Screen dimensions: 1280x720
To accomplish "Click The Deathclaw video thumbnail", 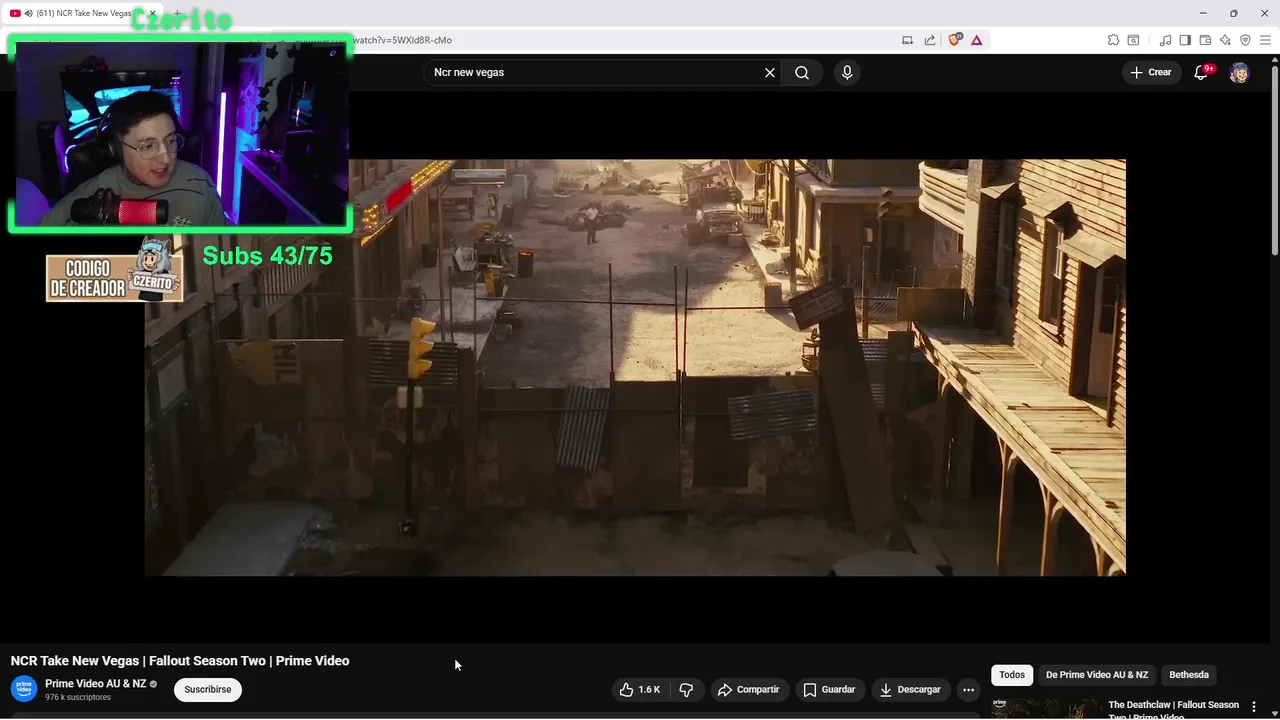I will point(1045,709).
